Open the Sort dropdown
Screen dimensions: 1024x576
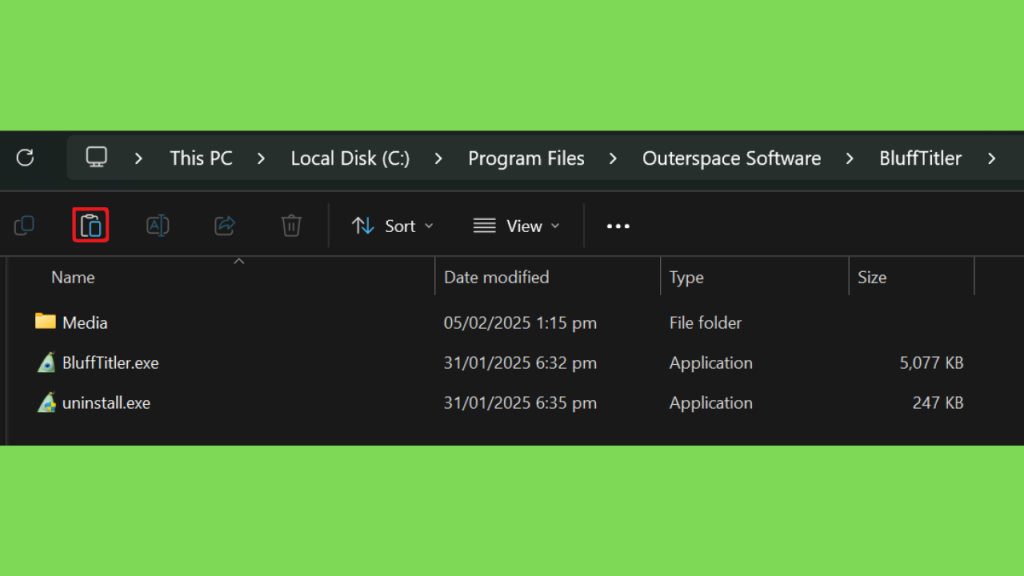[392, 226]
